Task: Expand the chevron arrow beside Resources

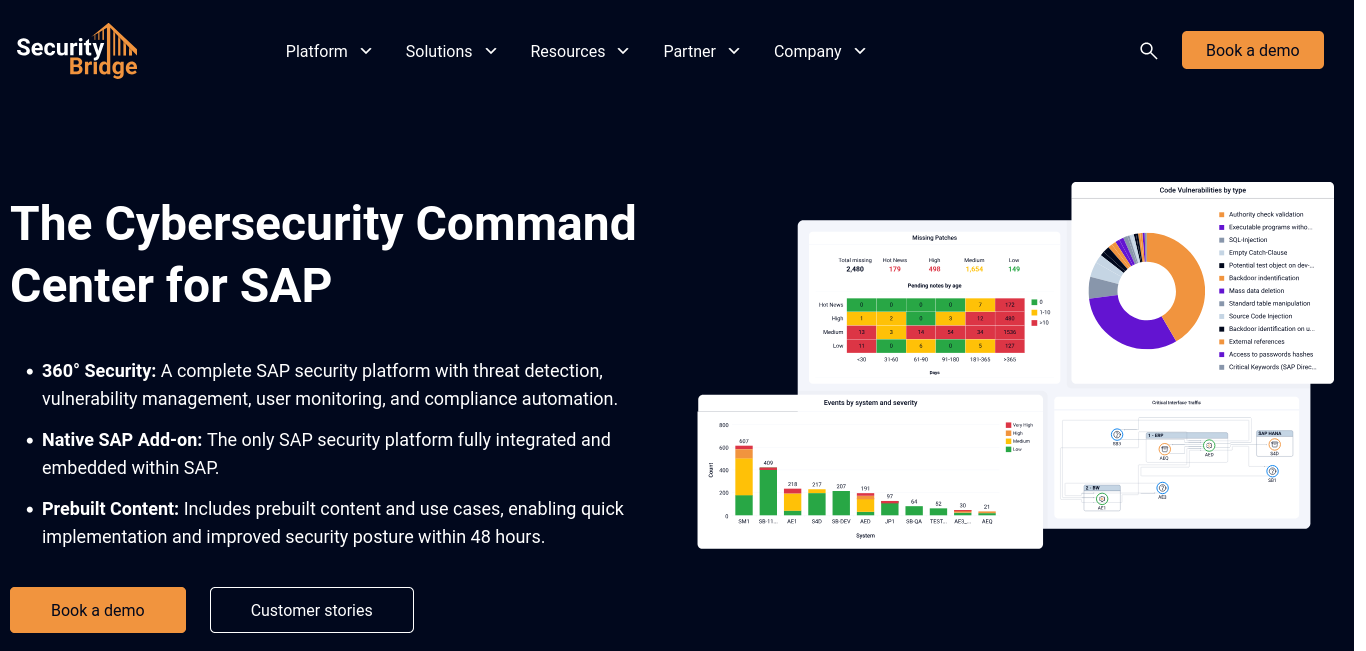Action: pyautogui.click(x=624, y=51)
